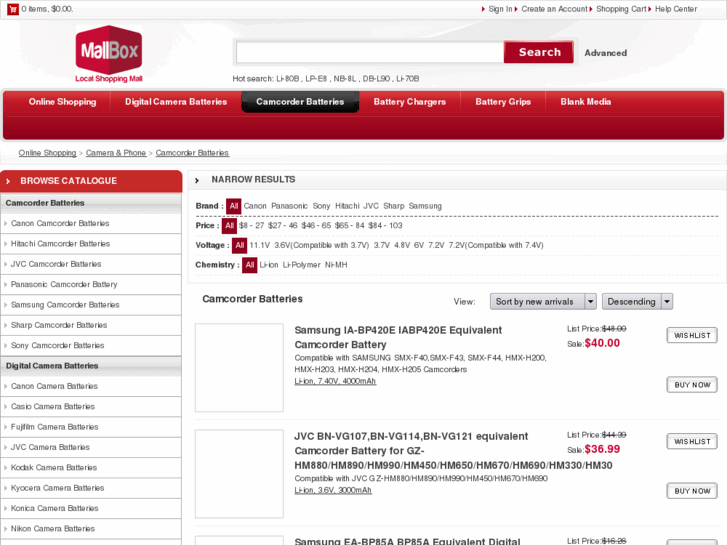Open the Help Center link
The width and height of the screenshot is (727, 545).
click(x=676, y=9)
